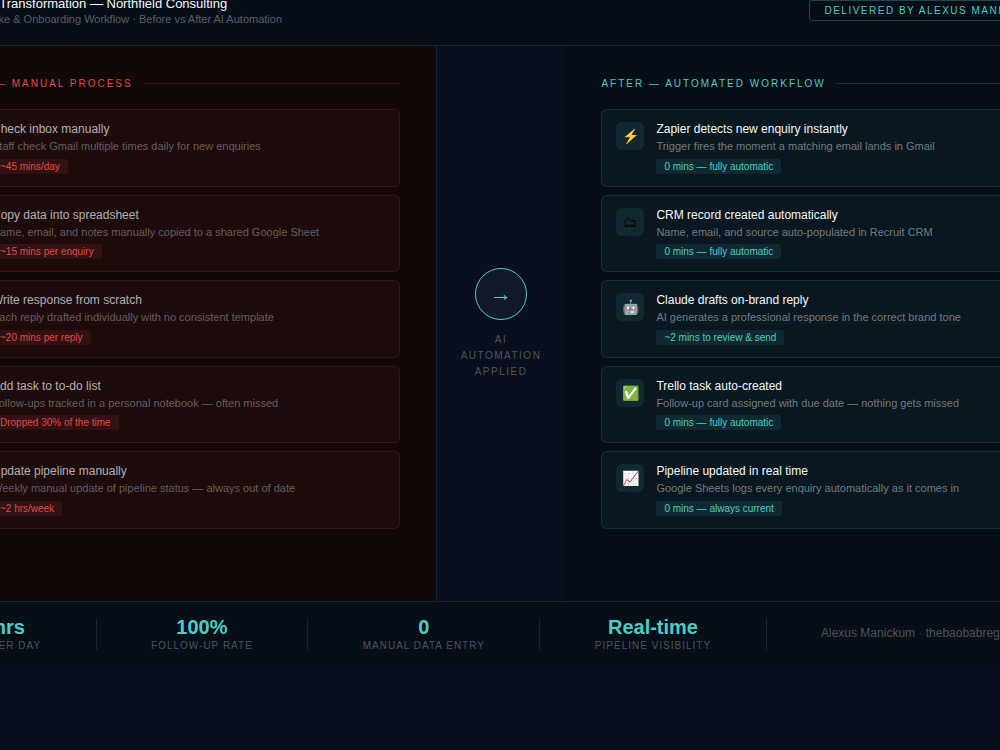Click the chart icon for Pipeline updated
Screen dimensions: 1000x750
(630, 478)
